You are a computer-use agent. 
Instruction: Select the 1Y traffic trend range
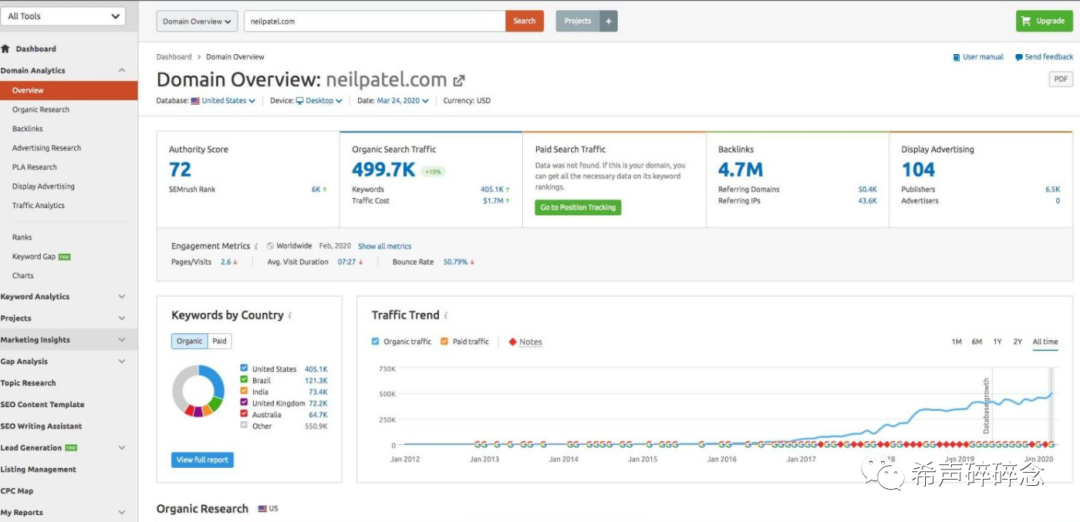click(997, 342)
